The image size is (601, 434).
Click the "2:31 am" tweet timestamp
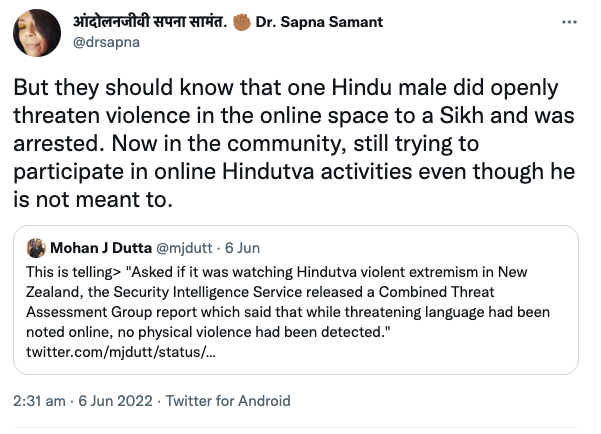pyautogui.click(x=42, y=401)
